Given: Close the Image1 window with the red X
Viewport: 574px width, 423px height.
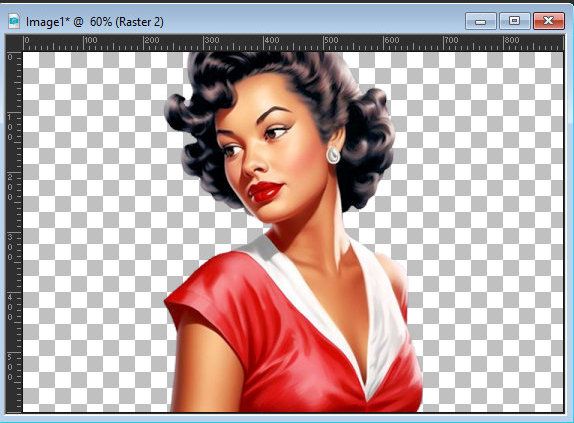Looking at the screenshot, I should point(548,21).
